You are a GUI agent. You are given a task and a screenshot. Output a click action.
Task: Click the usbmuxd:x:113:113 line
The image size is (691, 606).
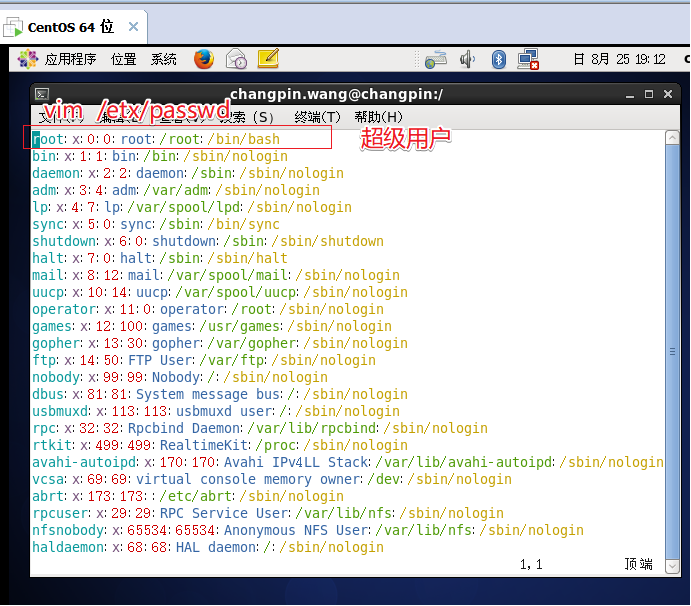[x=216, y=411]
